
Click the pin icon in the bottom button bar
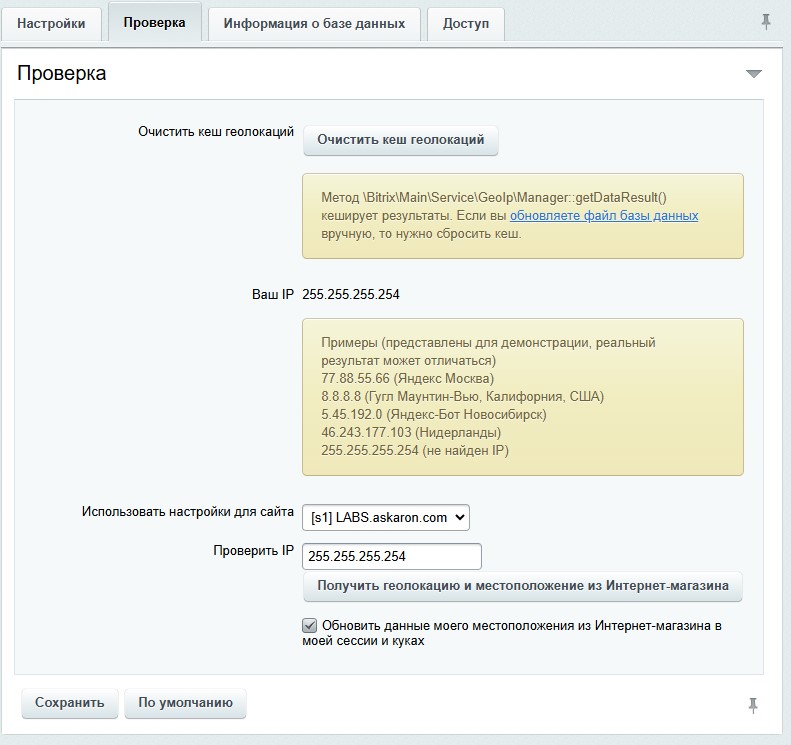tap(753, 705)
